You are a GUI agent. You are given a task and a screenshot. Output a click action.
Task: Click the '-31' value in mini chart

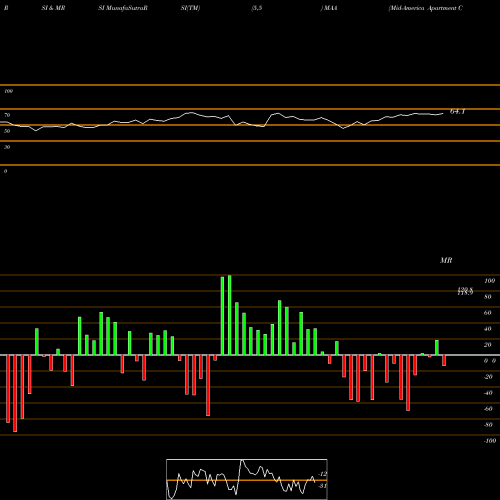tap(323, 486)
